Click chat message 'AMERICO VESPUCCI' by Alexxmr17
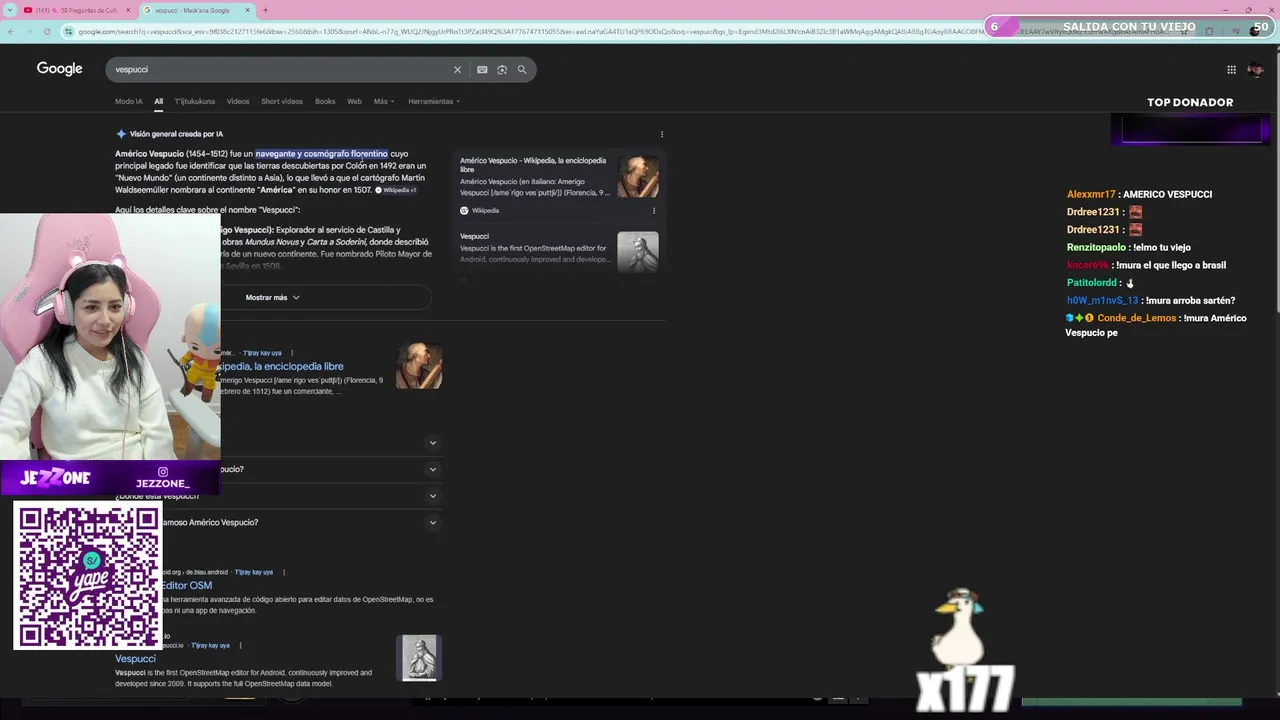1280x720 pixels. coord(1168,194)
